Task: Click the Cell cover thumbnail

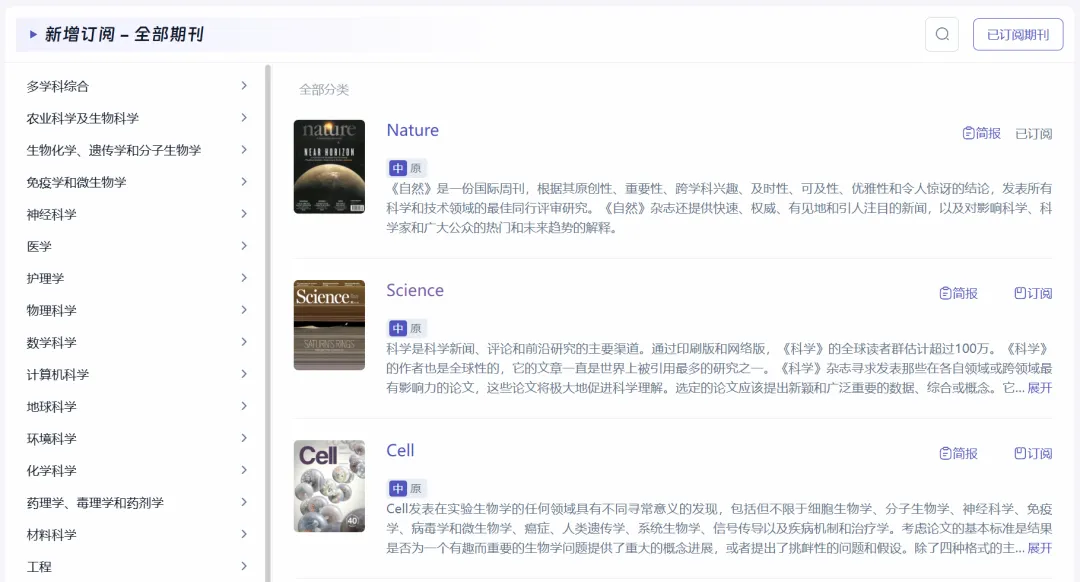Action: click(x=329, y=486)
